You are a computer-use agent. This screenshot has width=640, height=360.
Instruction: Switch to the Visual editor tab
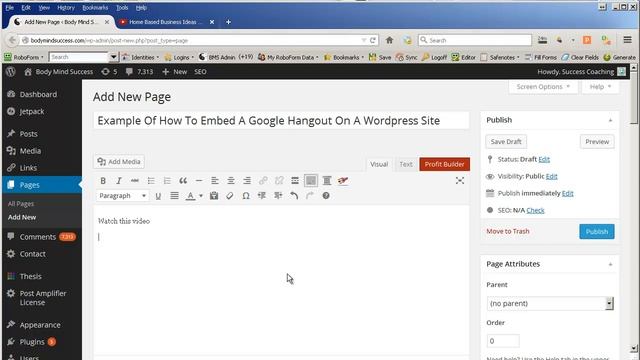tap(379, 164)
